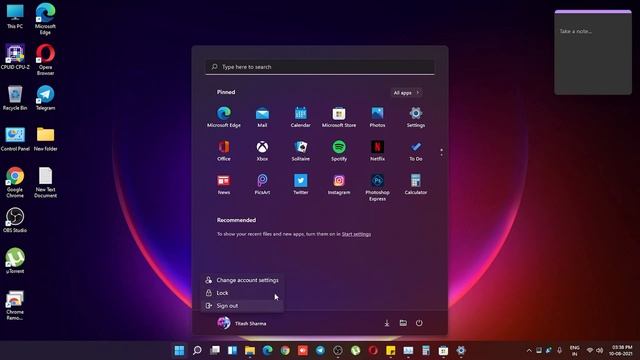The width and height of the screenshot is (640, 360).
Task: Open the Mail pinned app
Action: pos(262,117)
